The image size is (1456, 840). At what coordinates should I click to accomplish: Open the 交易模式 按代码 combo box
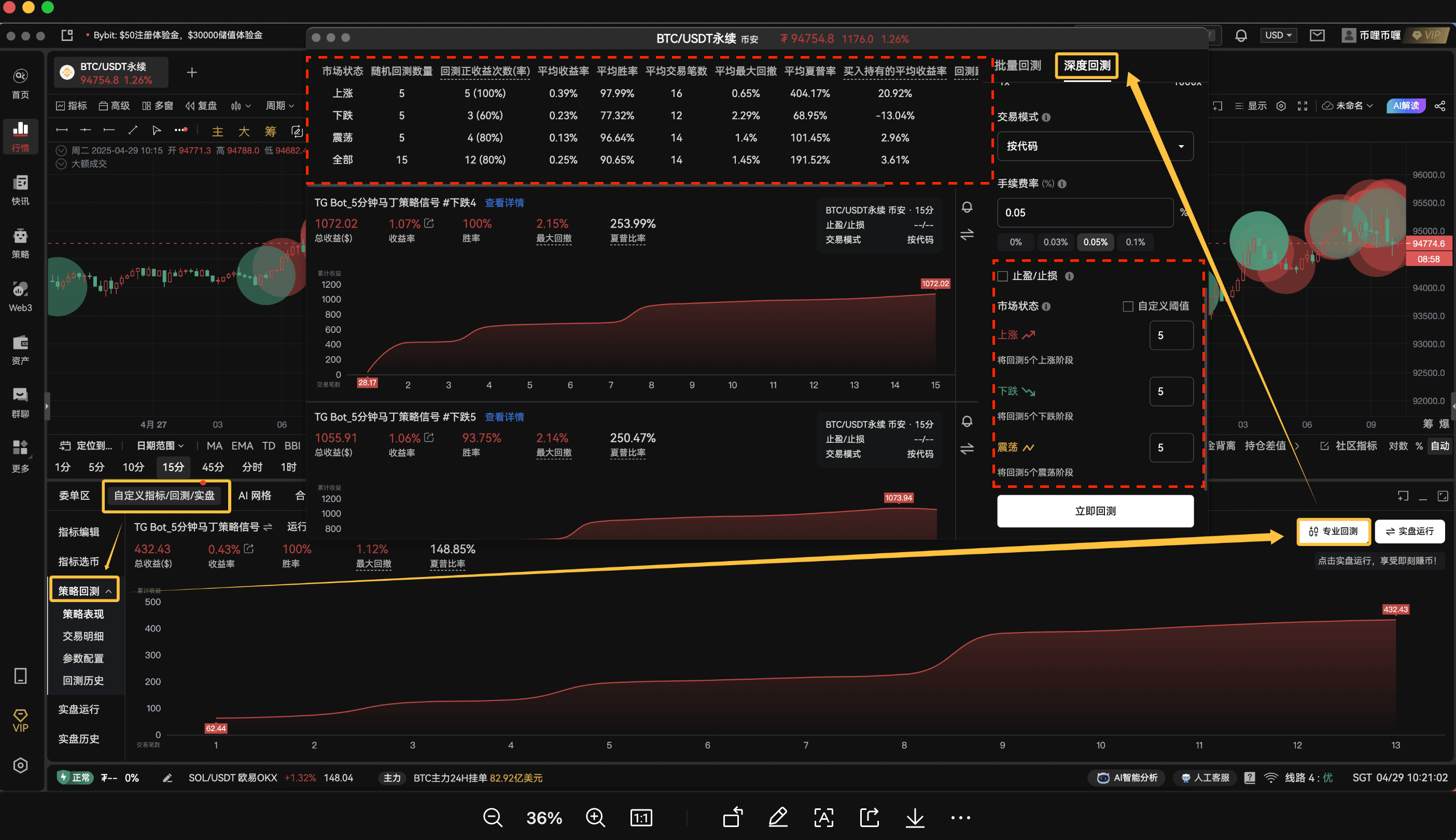pos(1095,146)
